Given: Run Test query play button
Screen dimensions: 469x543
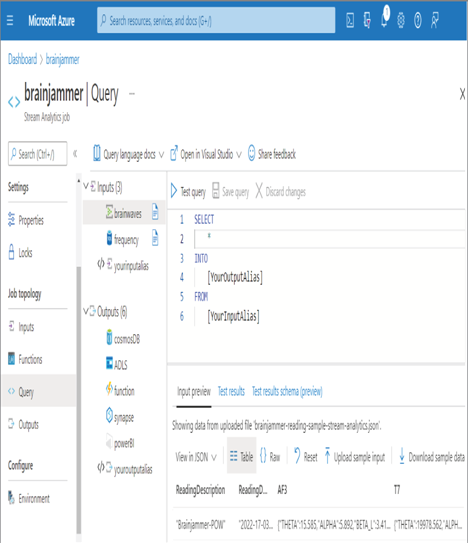Looking at the screenshot, I should pyautogui.click(x=174, y=191).
